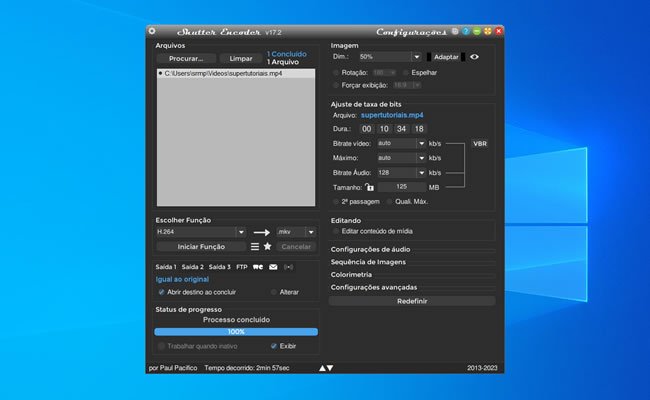Click the seconds field showing 34

click(401, 129)
